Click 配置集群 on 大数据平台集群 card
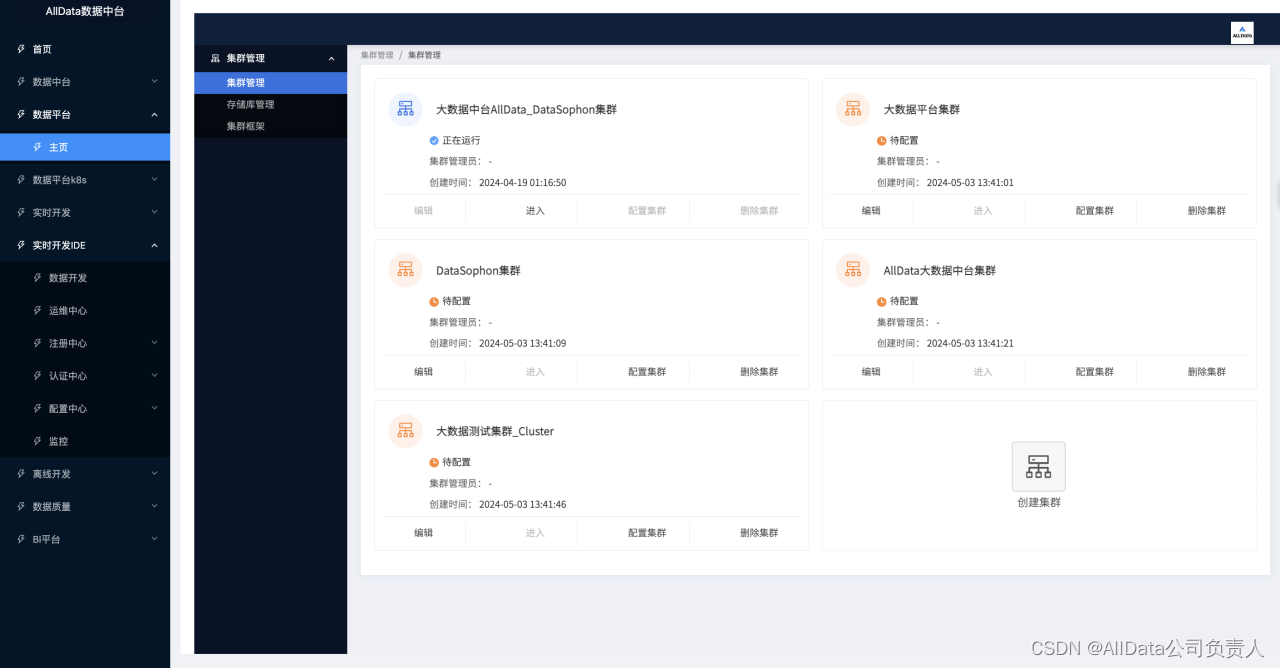Viewport: 1280px width, 668px height. point(1095,211)
